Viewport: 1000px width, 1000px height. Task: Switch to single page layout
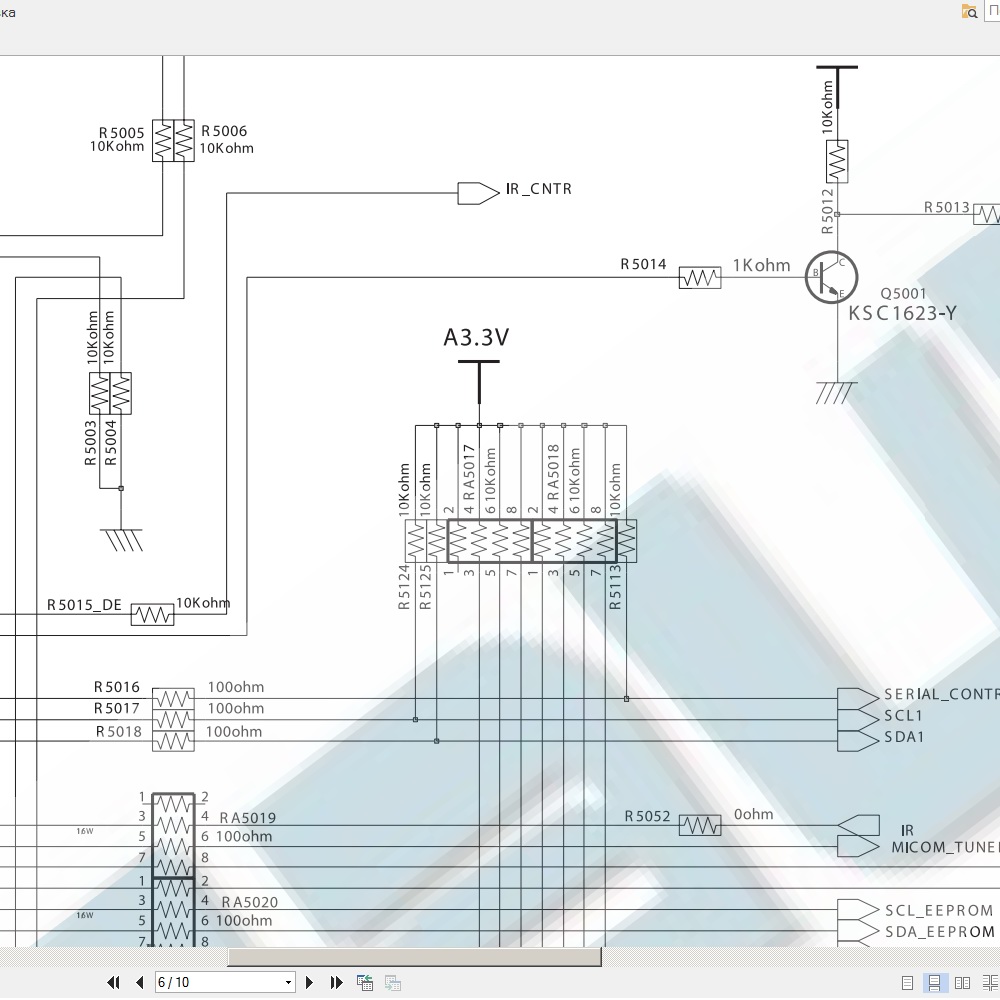[907, 983]
